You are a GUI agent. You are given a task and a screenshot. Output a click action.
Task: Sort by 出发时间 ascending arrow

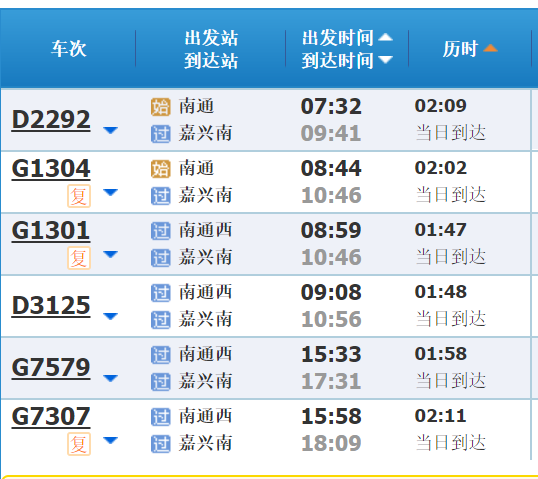[x=386, y=37]
